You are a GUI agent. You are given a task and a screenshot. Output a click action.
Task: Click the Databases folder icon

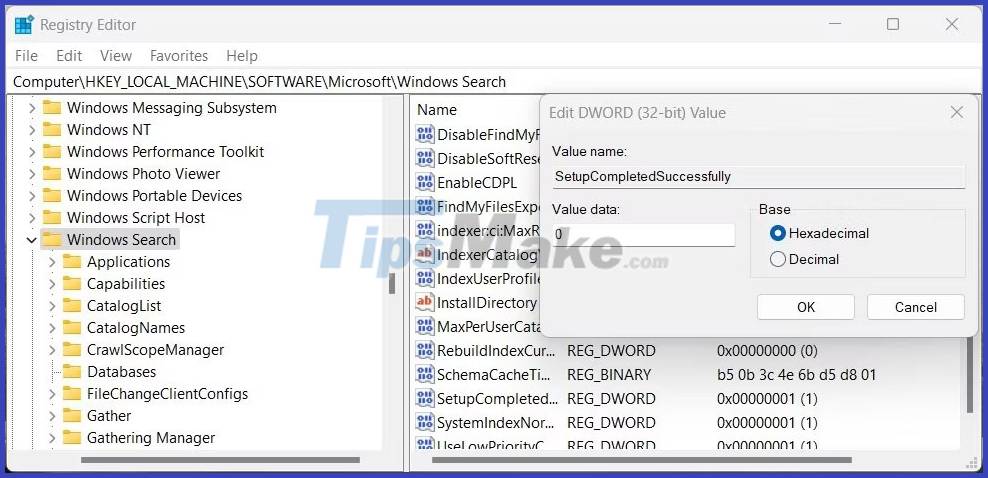[x=72, y=372]
